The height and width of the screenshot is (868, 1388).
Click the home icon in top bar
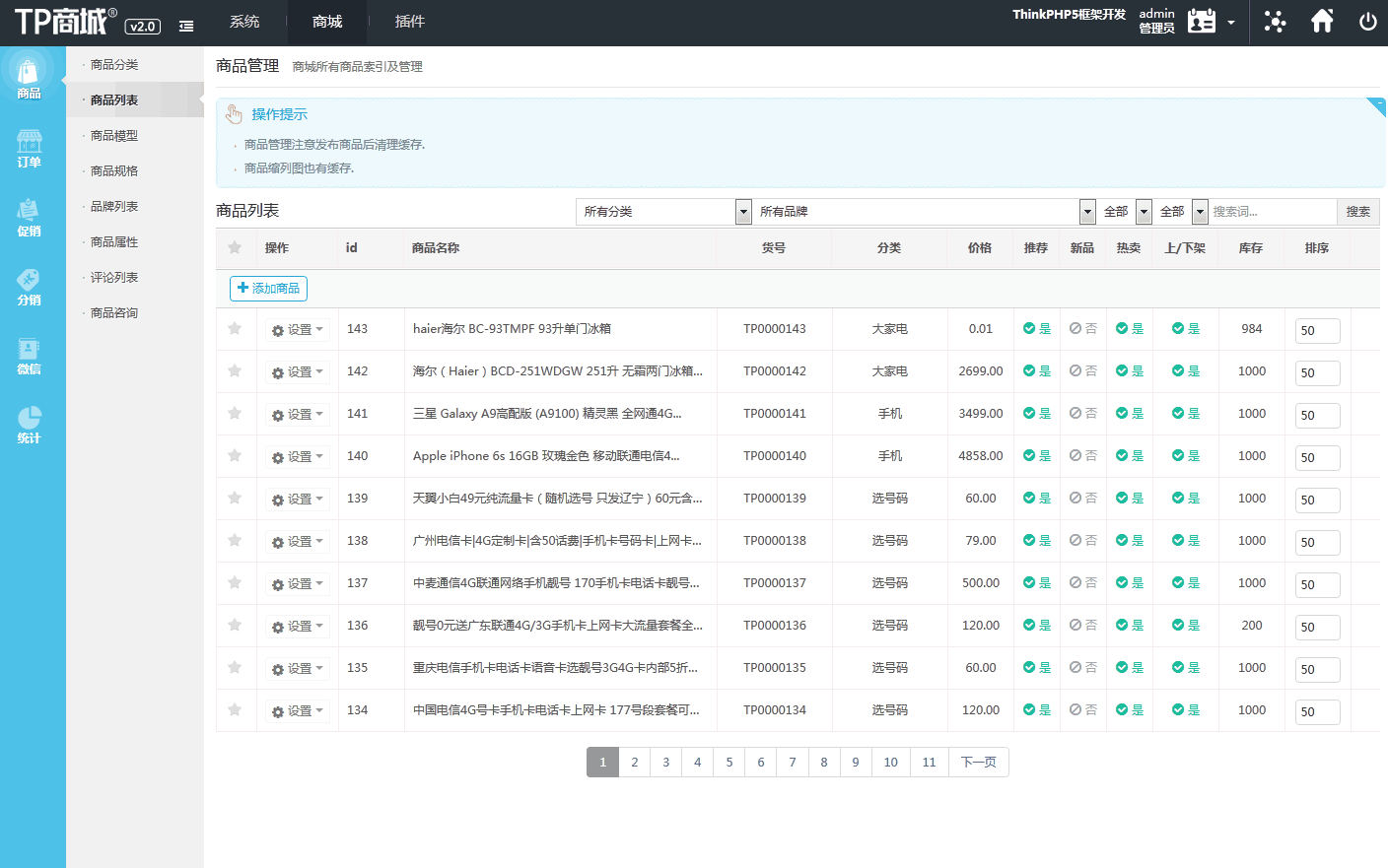[x=1322, y=22]
